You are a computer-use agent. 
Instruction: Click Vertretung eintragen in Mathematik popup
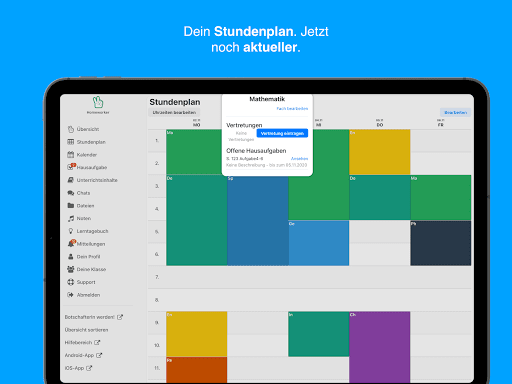[x=282, y=133]
